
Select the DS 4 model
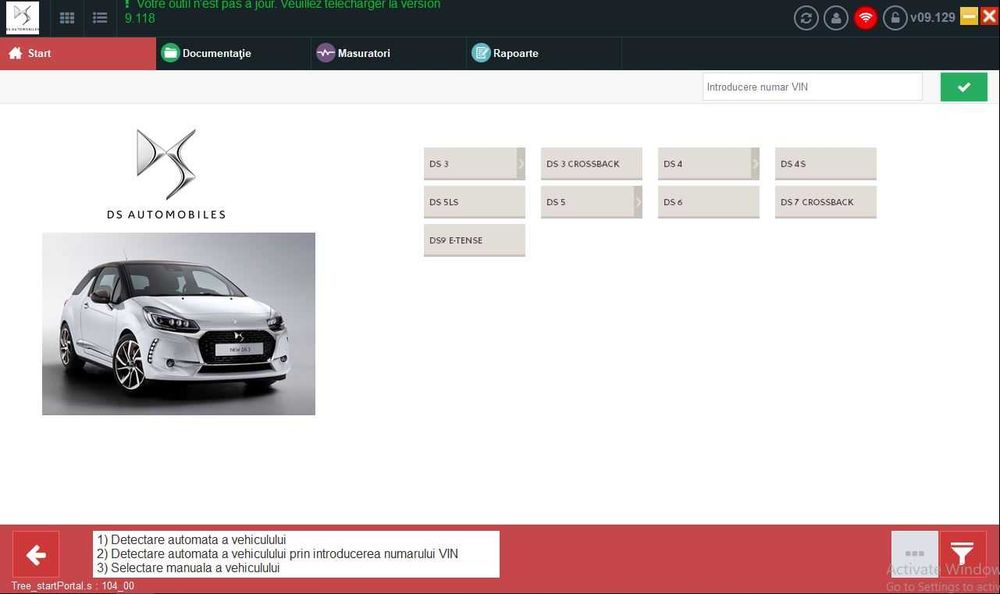(704, 163)
